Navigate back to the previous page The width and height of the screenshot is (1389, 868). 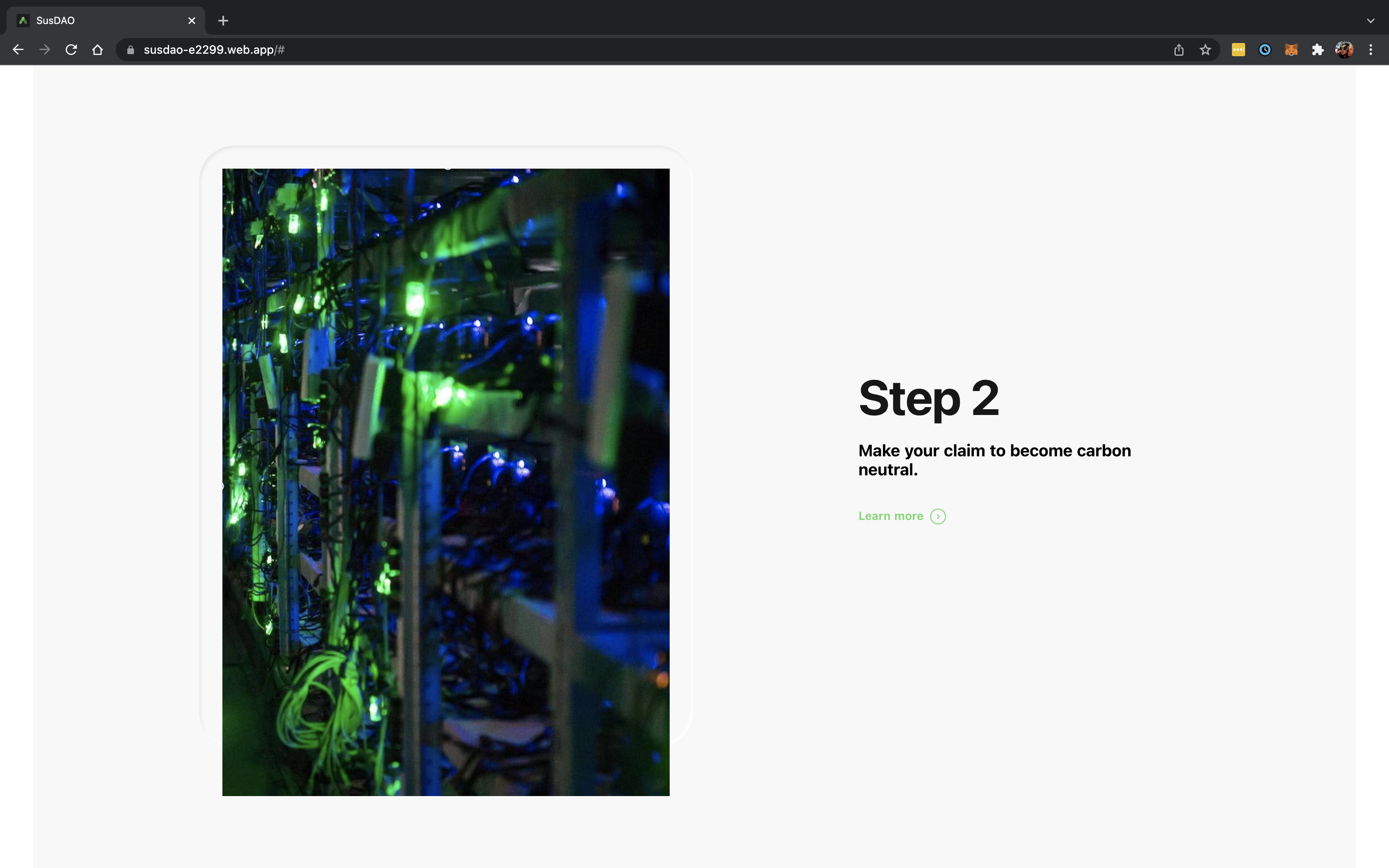click(18, 50)
